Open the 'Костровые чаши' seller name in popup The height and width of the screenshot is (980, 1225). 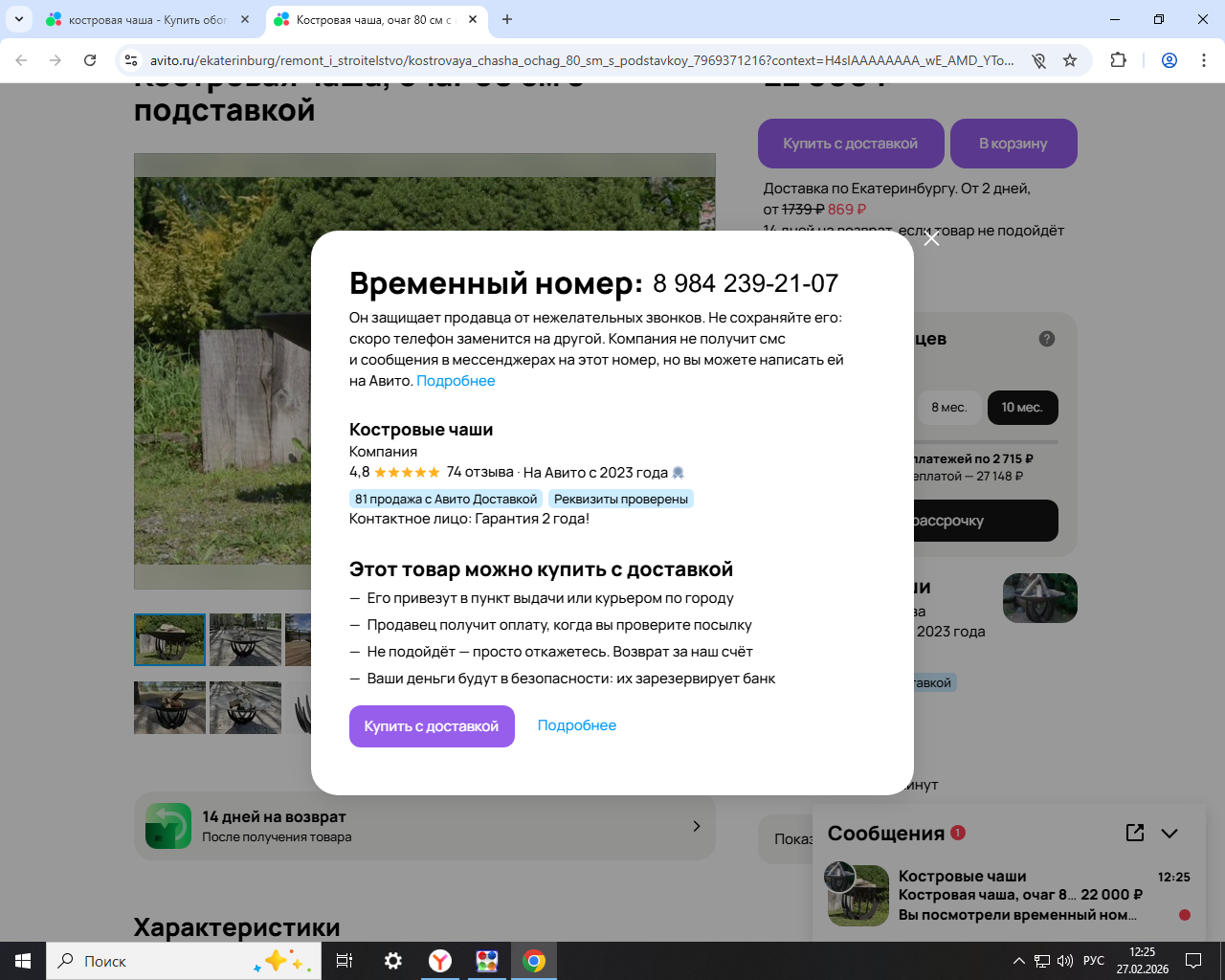click(x=421, y=430)
